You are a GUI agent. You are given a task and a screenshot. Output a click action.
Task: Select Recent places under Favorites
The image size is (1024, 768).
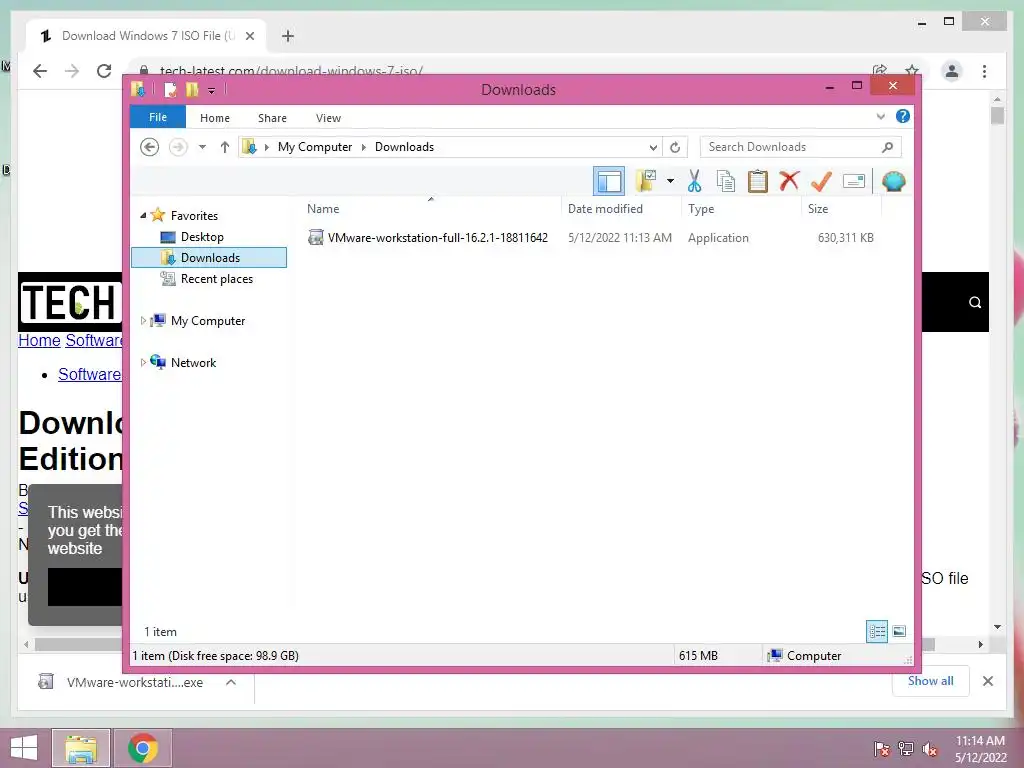[x=216, y=279]
